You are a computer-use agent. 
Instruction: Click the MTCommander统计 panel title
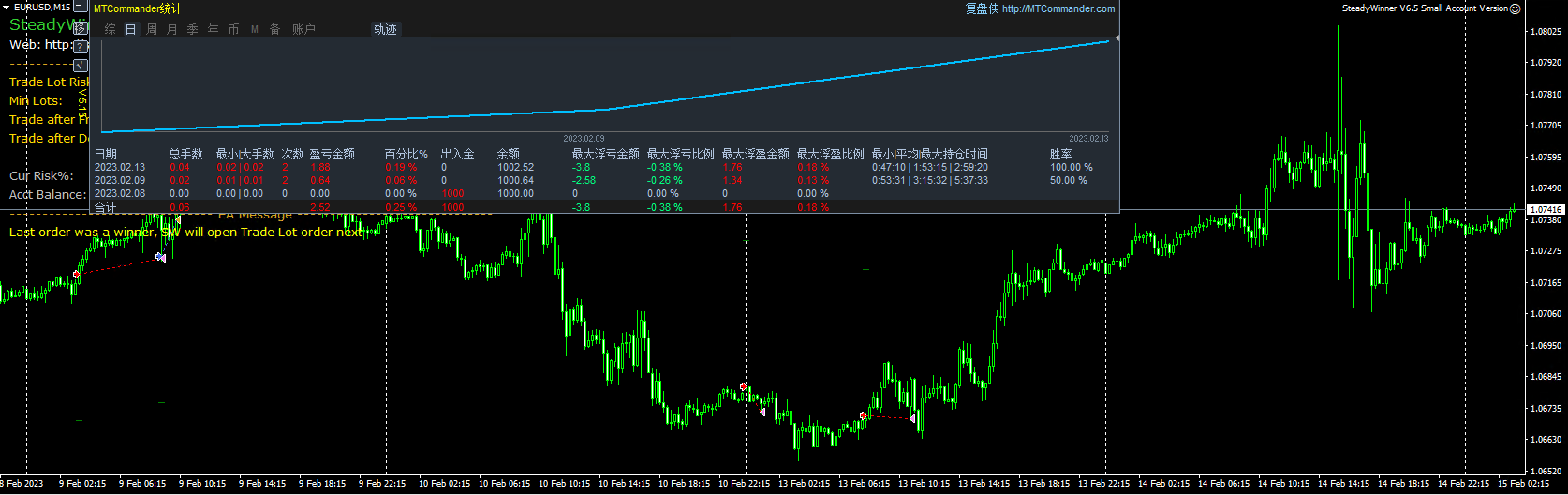[x=138, y=8]
